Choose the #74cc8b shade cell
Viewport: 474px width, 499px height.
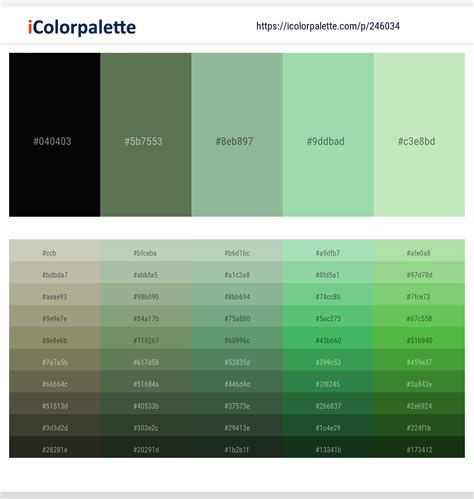pyautogui.click(x=328, y=294)
